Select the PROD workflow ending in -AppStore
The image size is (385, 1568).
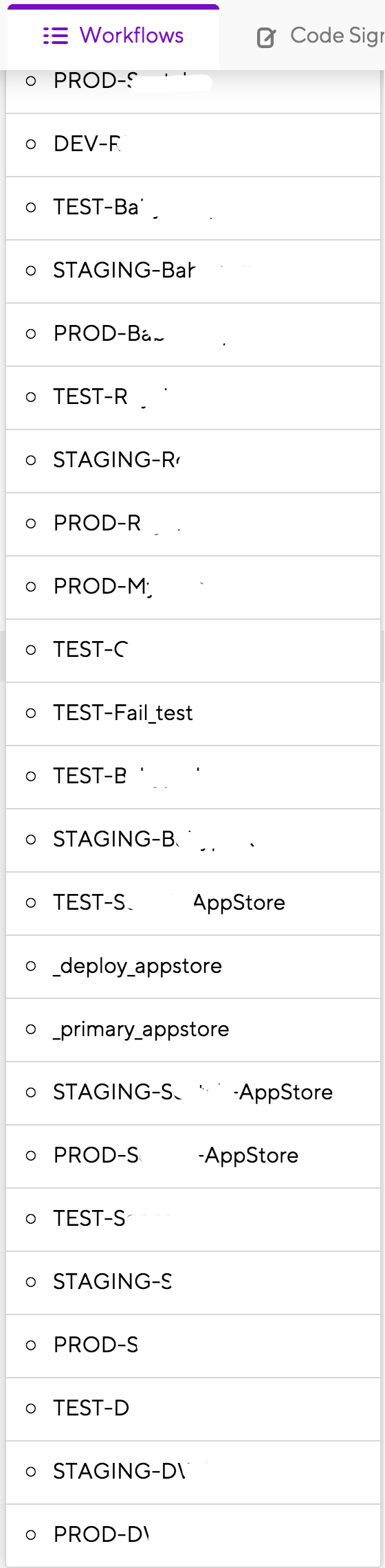[193, 1156]
